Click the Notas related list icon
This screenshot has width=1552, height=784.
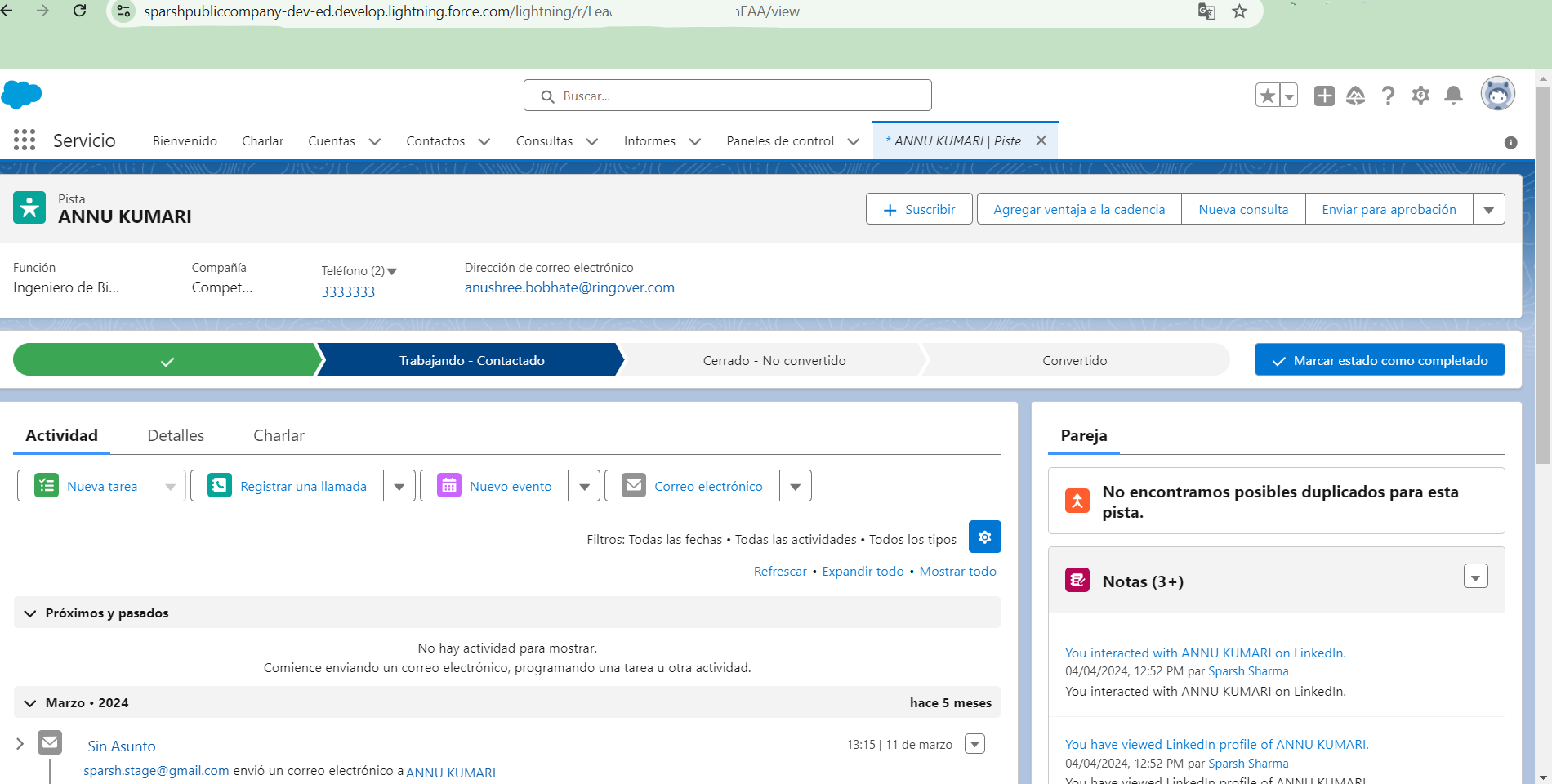coord(1077,580)
